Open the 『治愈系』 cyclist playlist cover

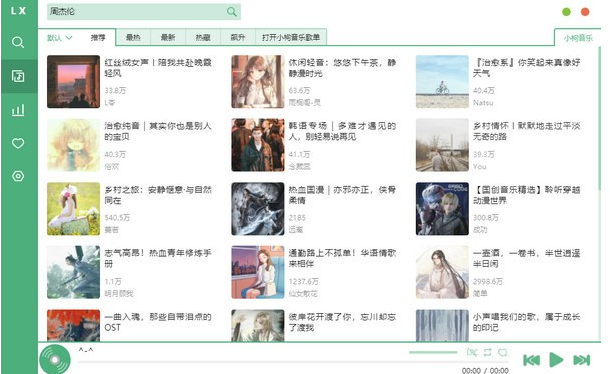coord(442,82)
